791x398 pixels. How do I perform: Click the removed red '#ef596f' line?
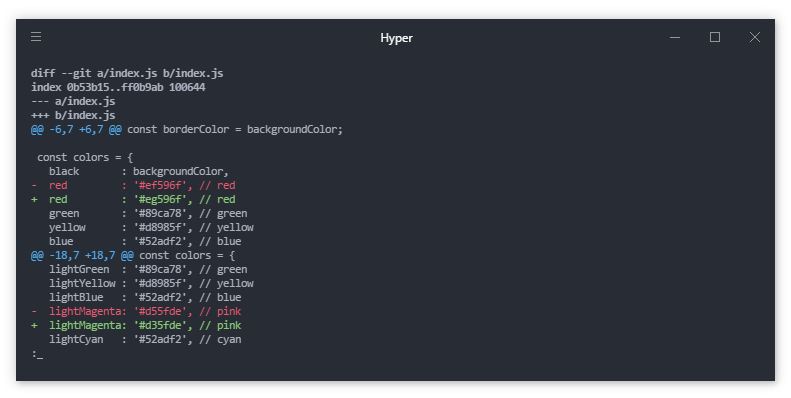[x=133, y=186]
